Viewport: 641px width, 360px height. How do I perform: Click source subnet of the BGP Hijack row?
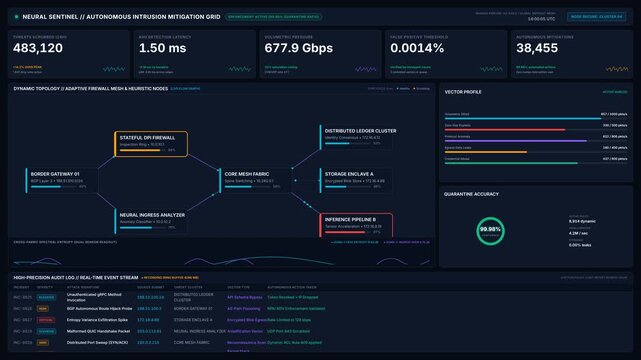pyautogui.click(x=149, y=309)
